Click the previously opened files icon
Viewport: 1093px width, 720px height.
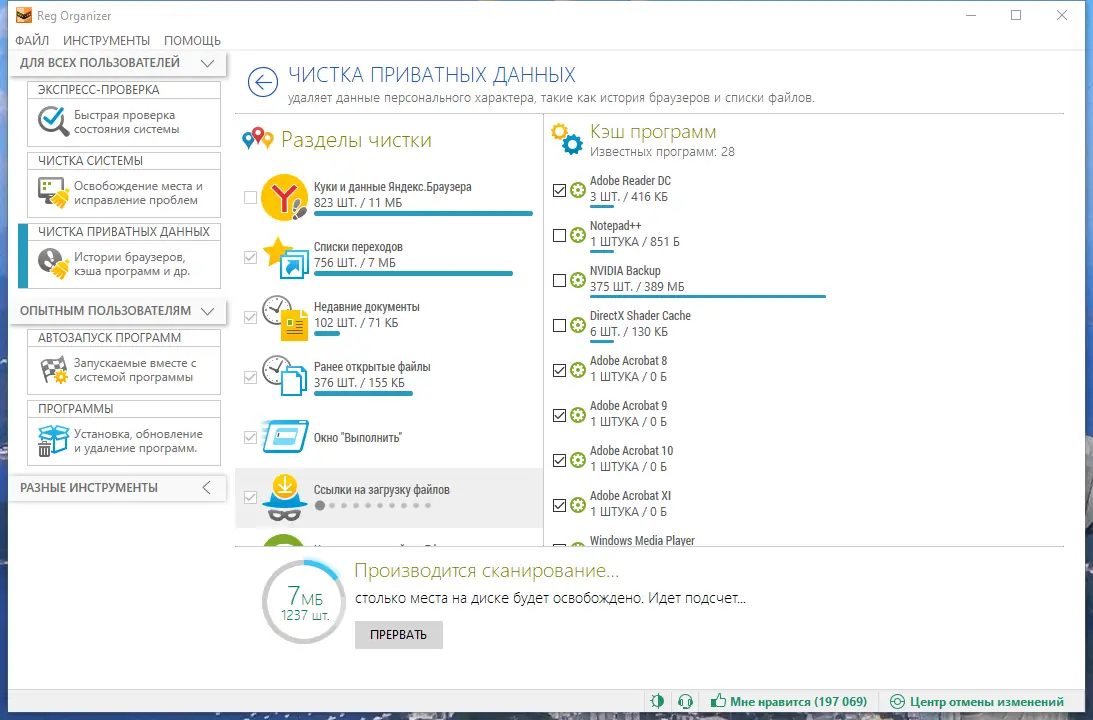click(284, 376)
